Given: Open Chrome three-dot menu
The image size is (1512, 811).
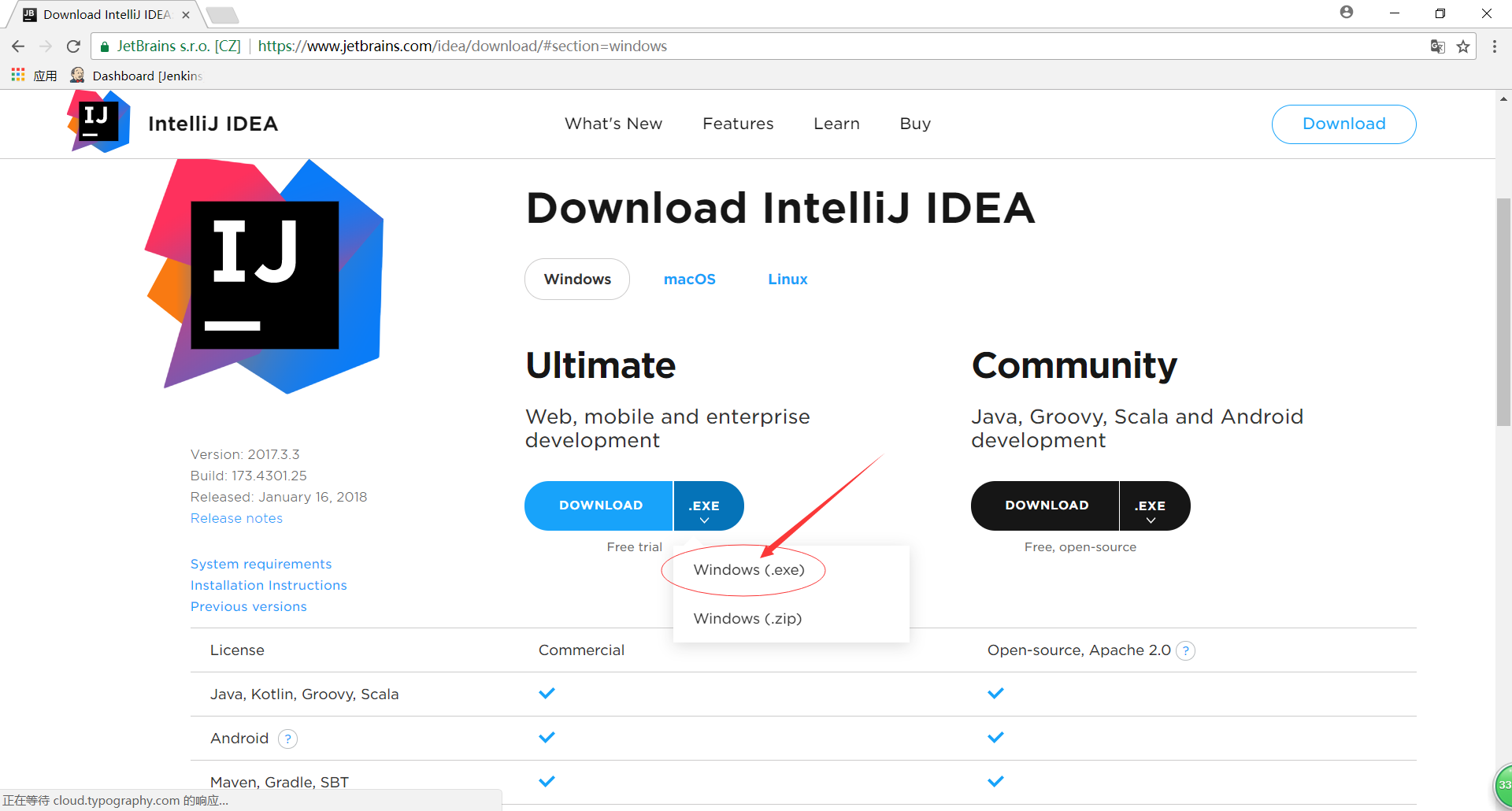Looking at the screenshot, I should 1495,46.
